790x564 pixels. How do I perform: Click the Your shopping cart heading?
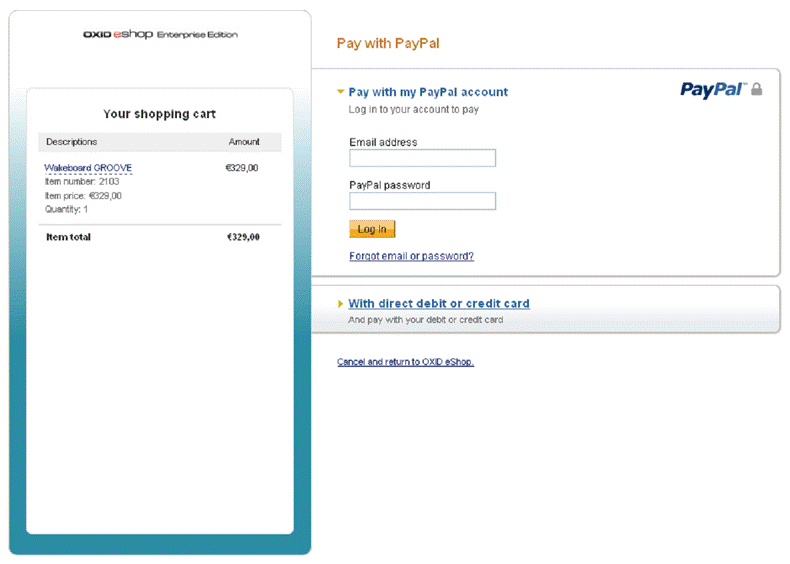[160, 114]
